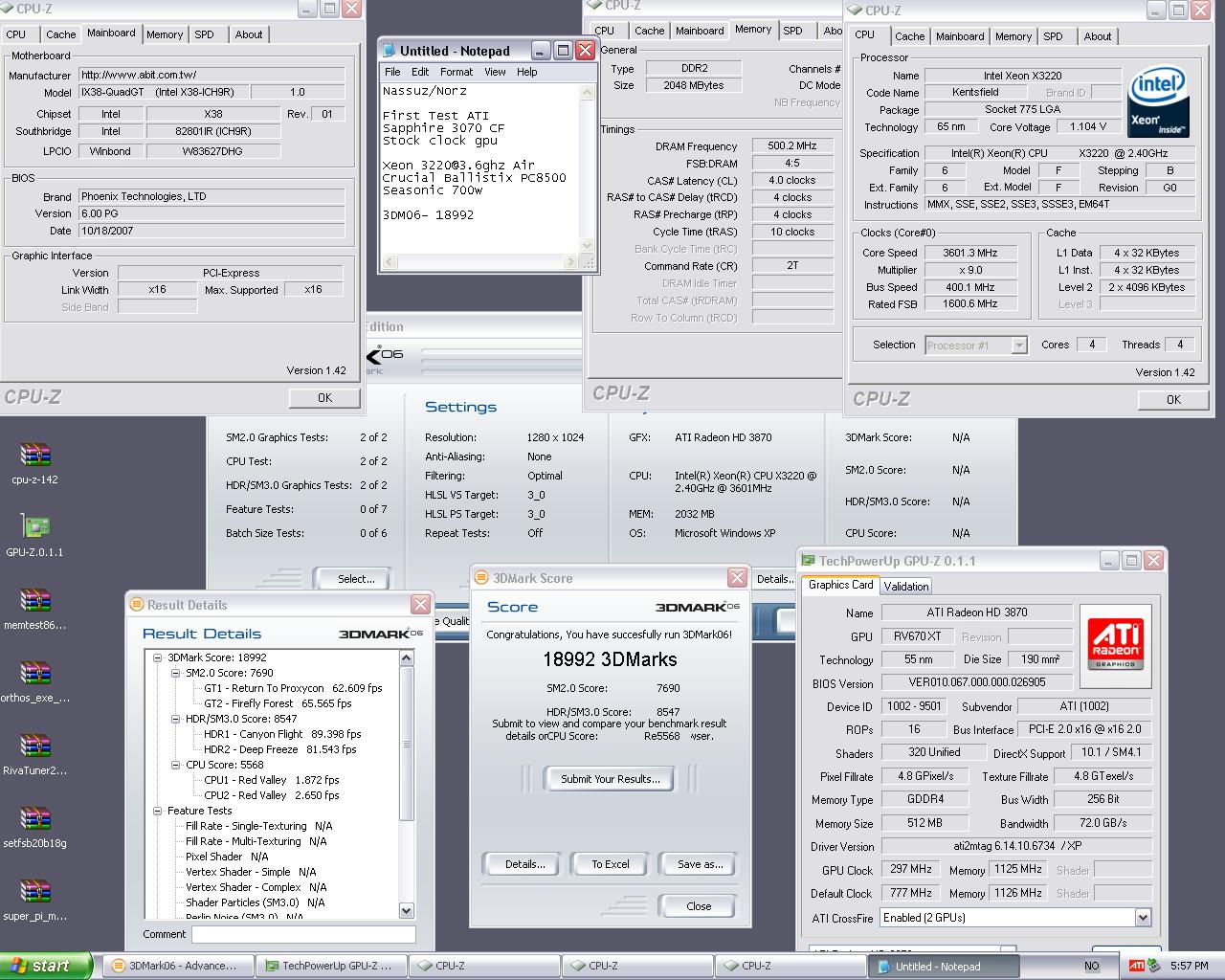Collapse the CPU Score: 5568 tree node
This screenshot has width=1225, height=980.
[x=176, y=765]
